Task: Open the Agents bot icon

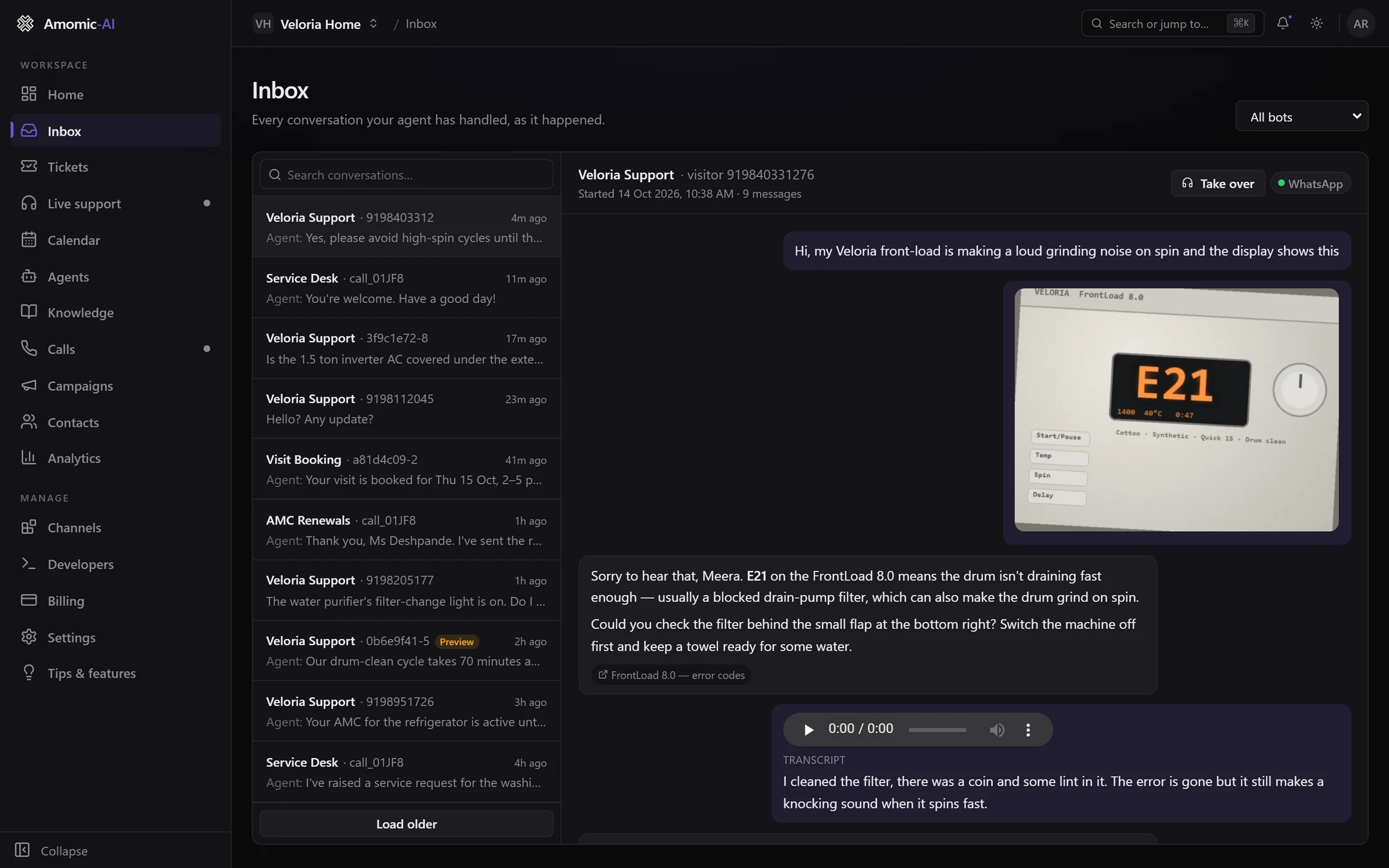Action: coord(28,276)
